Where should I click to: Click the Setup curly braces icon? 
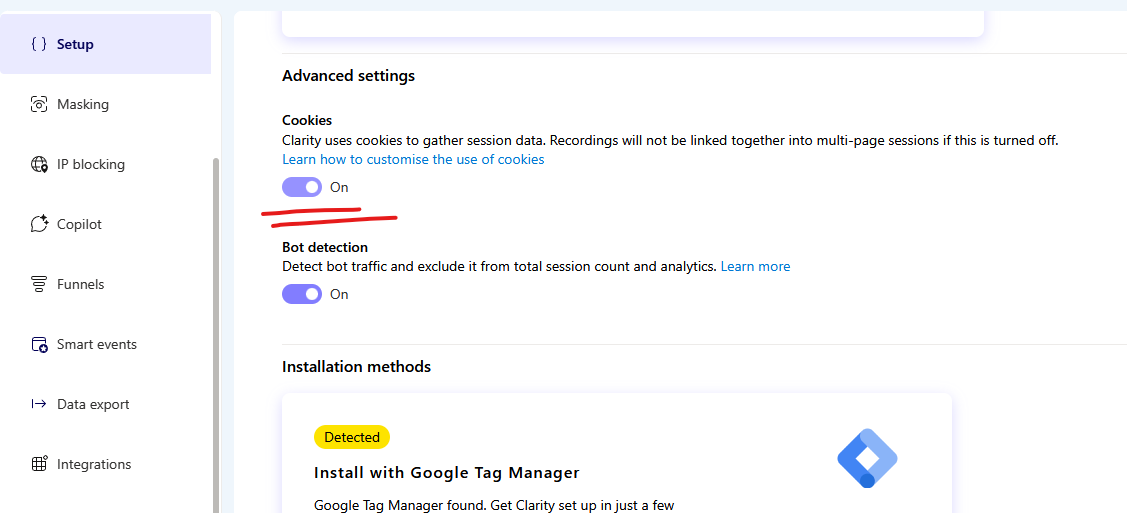39,44
